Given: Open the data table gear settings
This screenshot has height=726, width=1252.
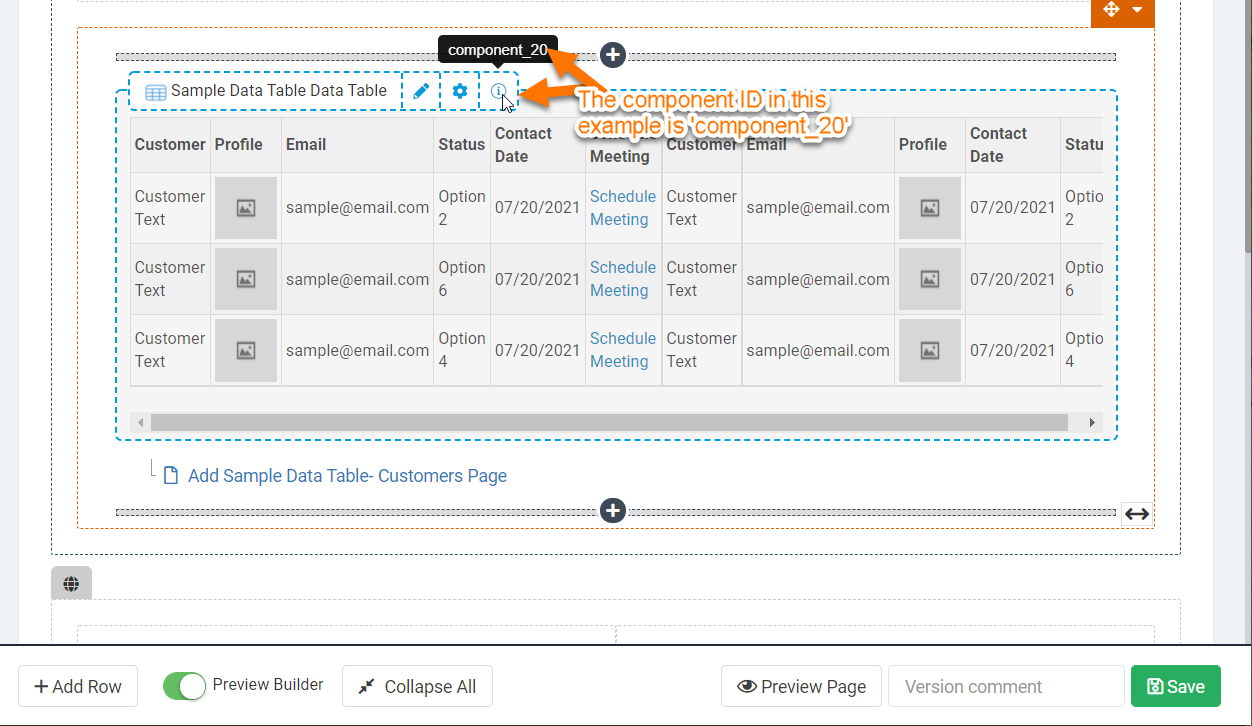Looking at the screenshot, I should [460, 91].
